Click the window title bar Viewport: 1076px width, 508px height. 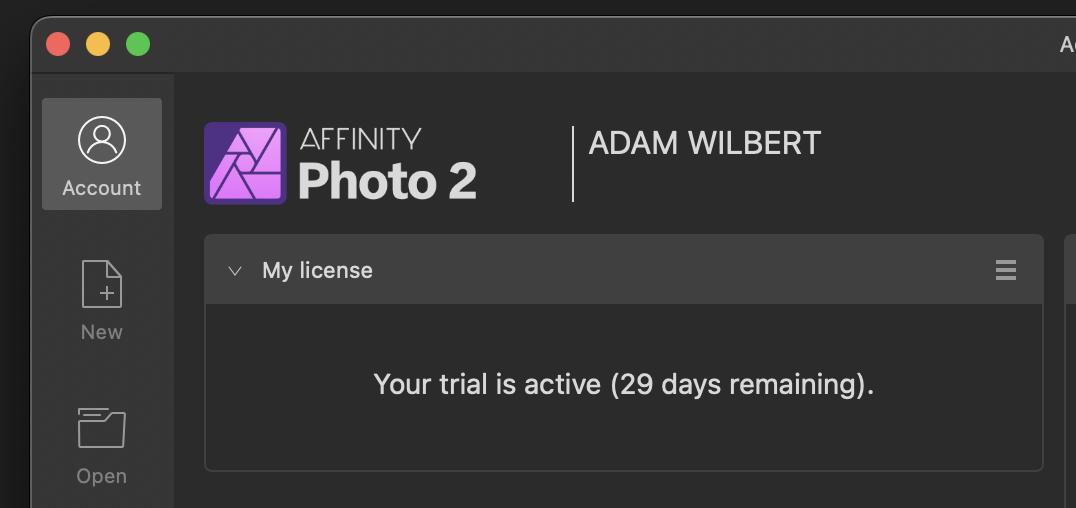coord(600,44)
